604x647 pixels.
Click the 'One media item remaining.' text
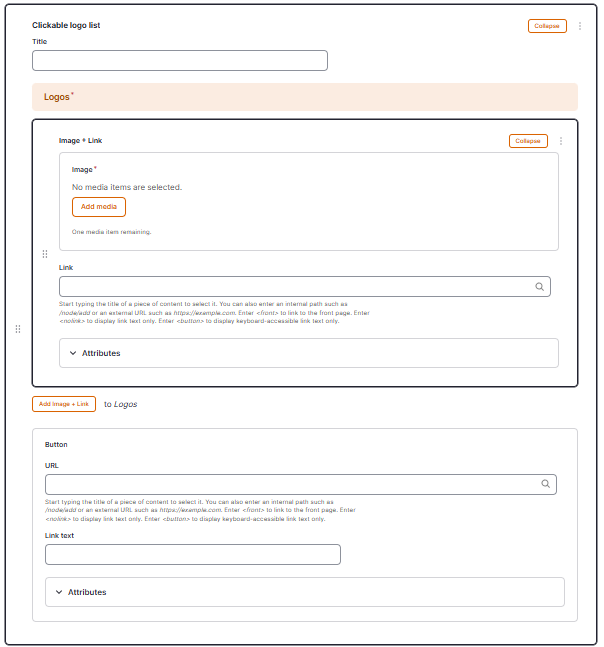pos(111,232)
